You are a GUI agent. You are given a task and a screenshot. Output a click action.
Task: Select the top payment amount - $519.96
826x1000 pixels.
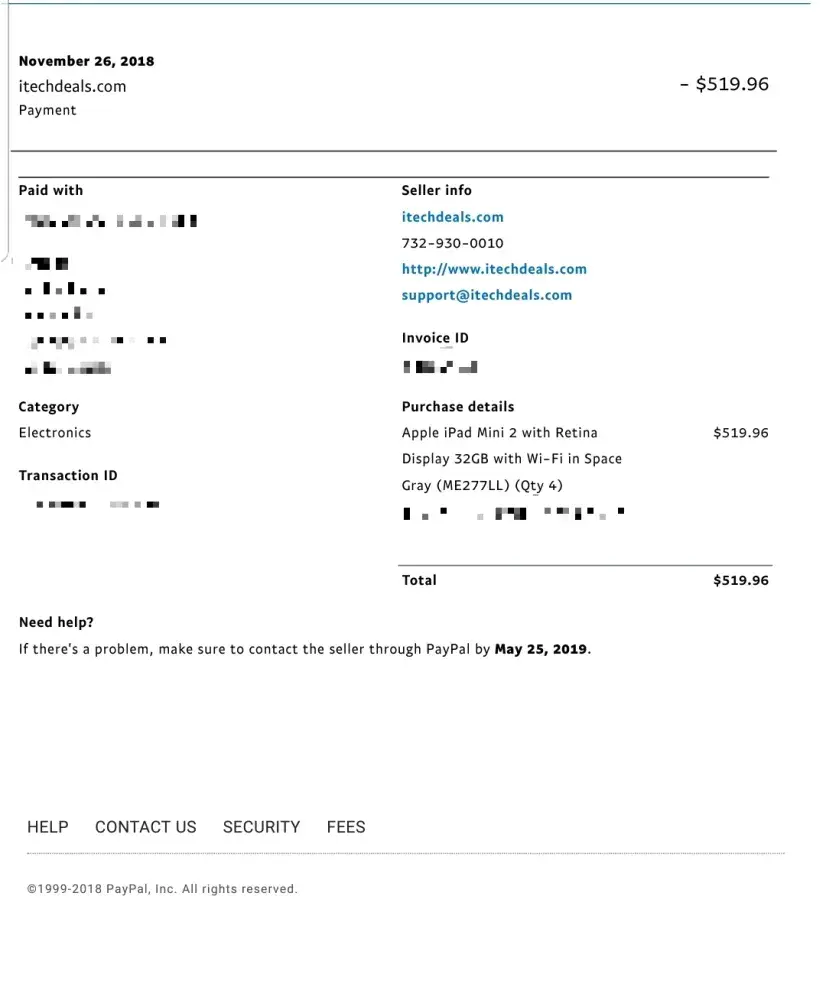tap(724, 84)
